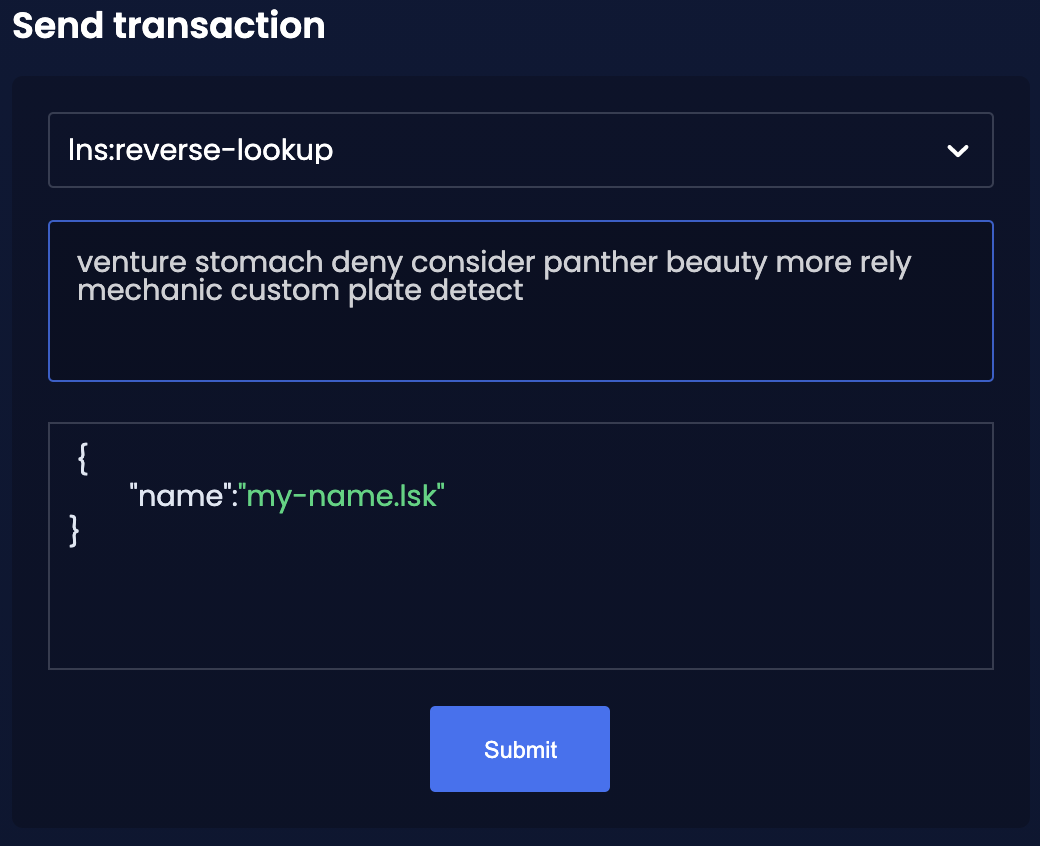Place cursor on the word "mechanic"
The width and height of the screenshot is (1040, 846).
pyautogui.click(x=150, y=290)
